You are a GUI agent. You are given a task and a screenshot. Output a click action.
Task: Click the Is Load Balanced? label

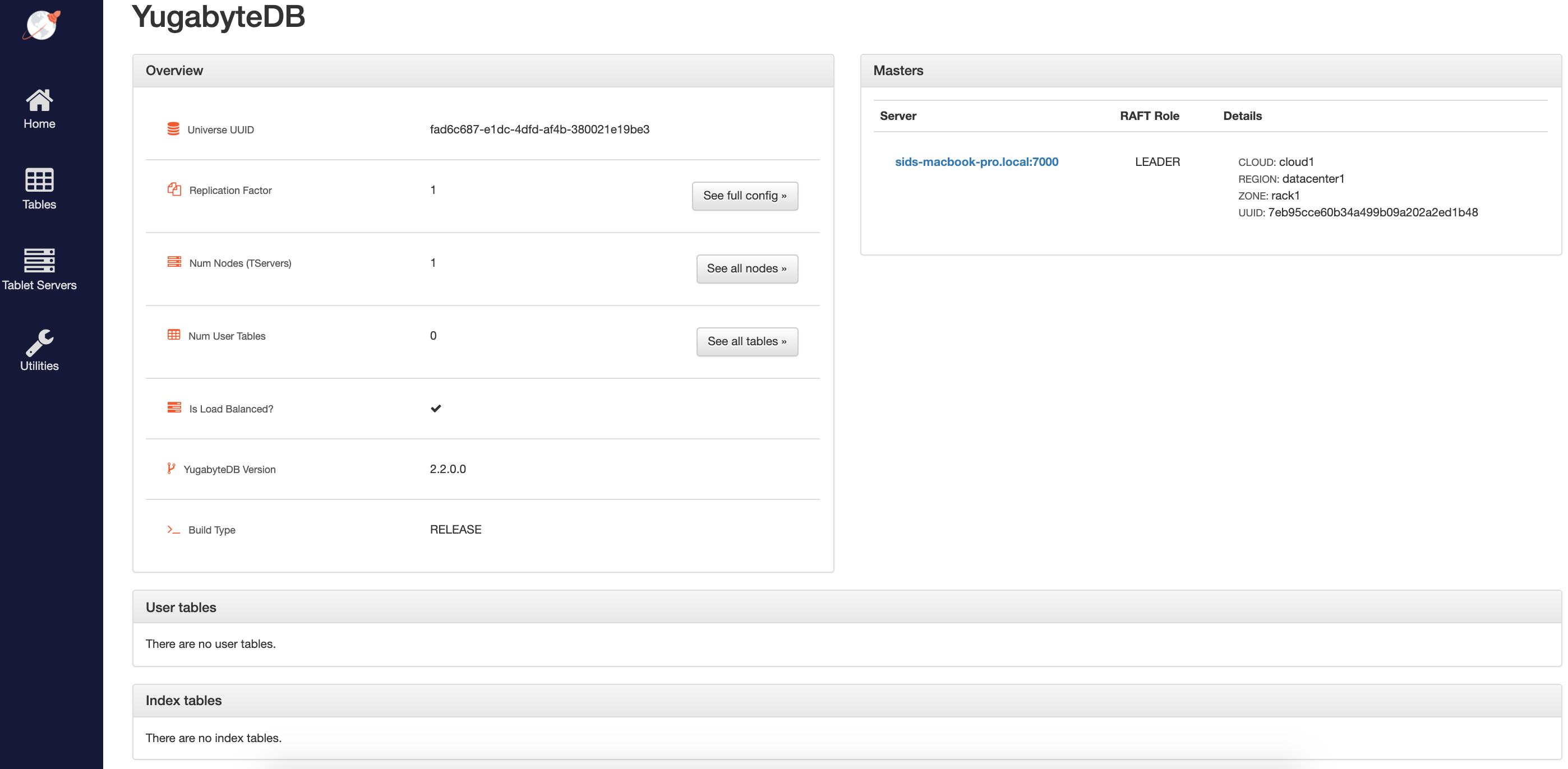point(230,410)
